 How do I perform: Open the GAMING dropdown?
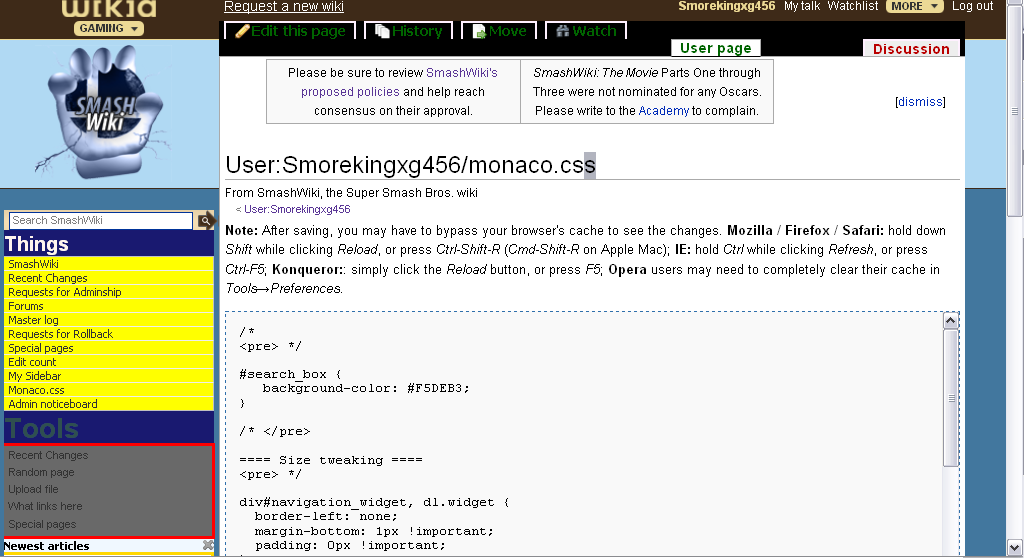108,28
